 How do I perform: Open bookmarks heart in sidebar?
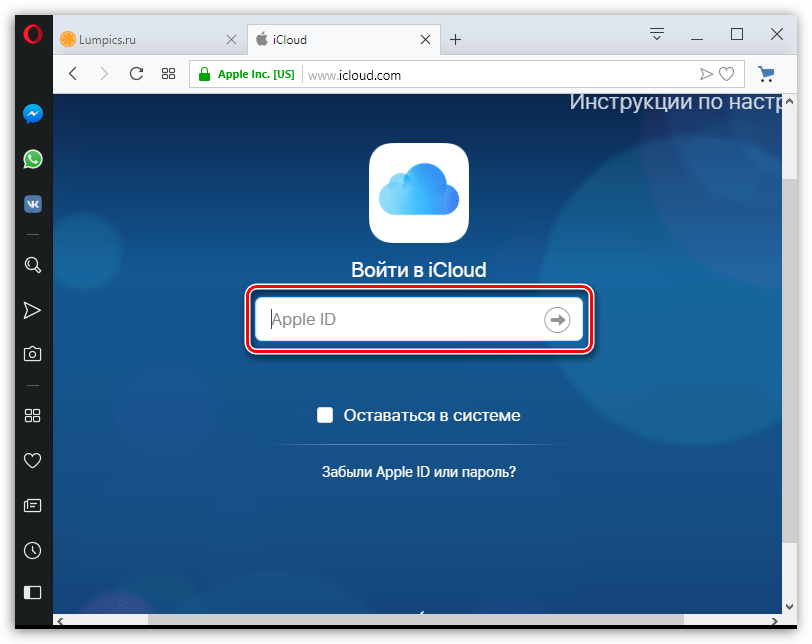pos(32,461)
